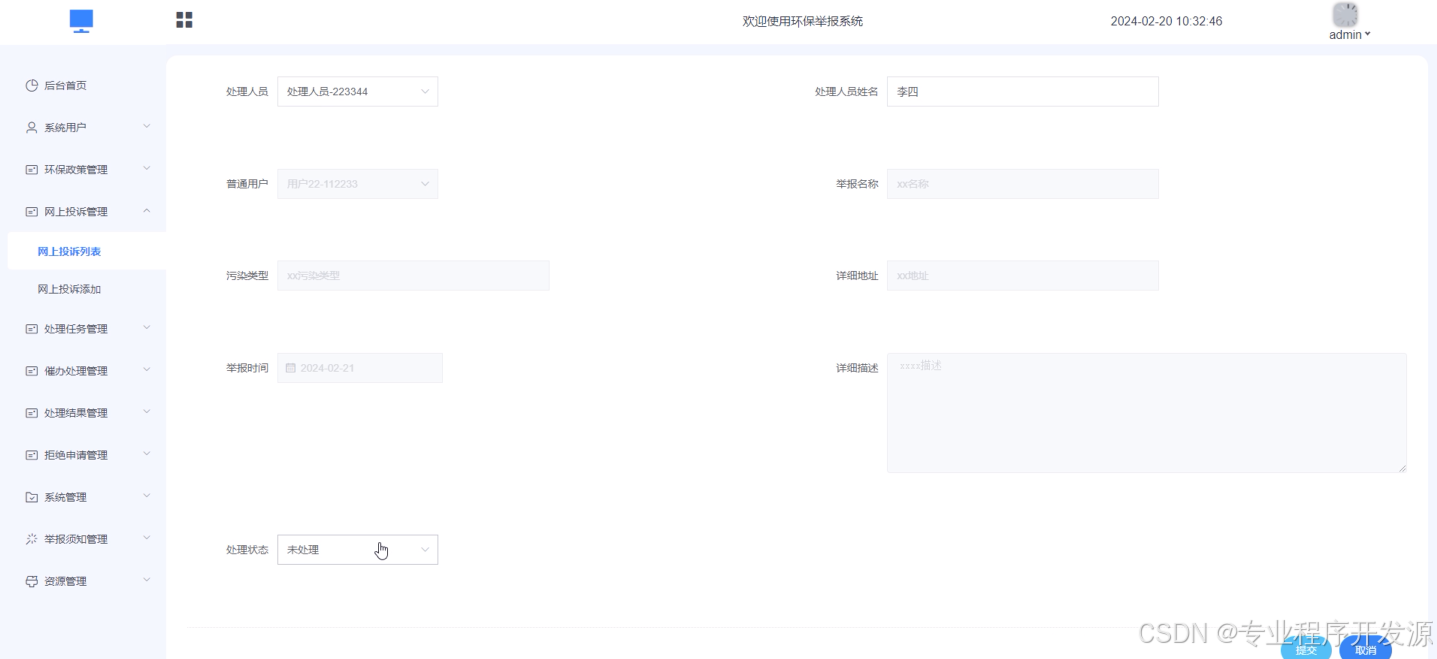The width and height of the screenshot is (1437, 659).
Task: Click the 举报时间 date field
Action: tap(360, 368)
